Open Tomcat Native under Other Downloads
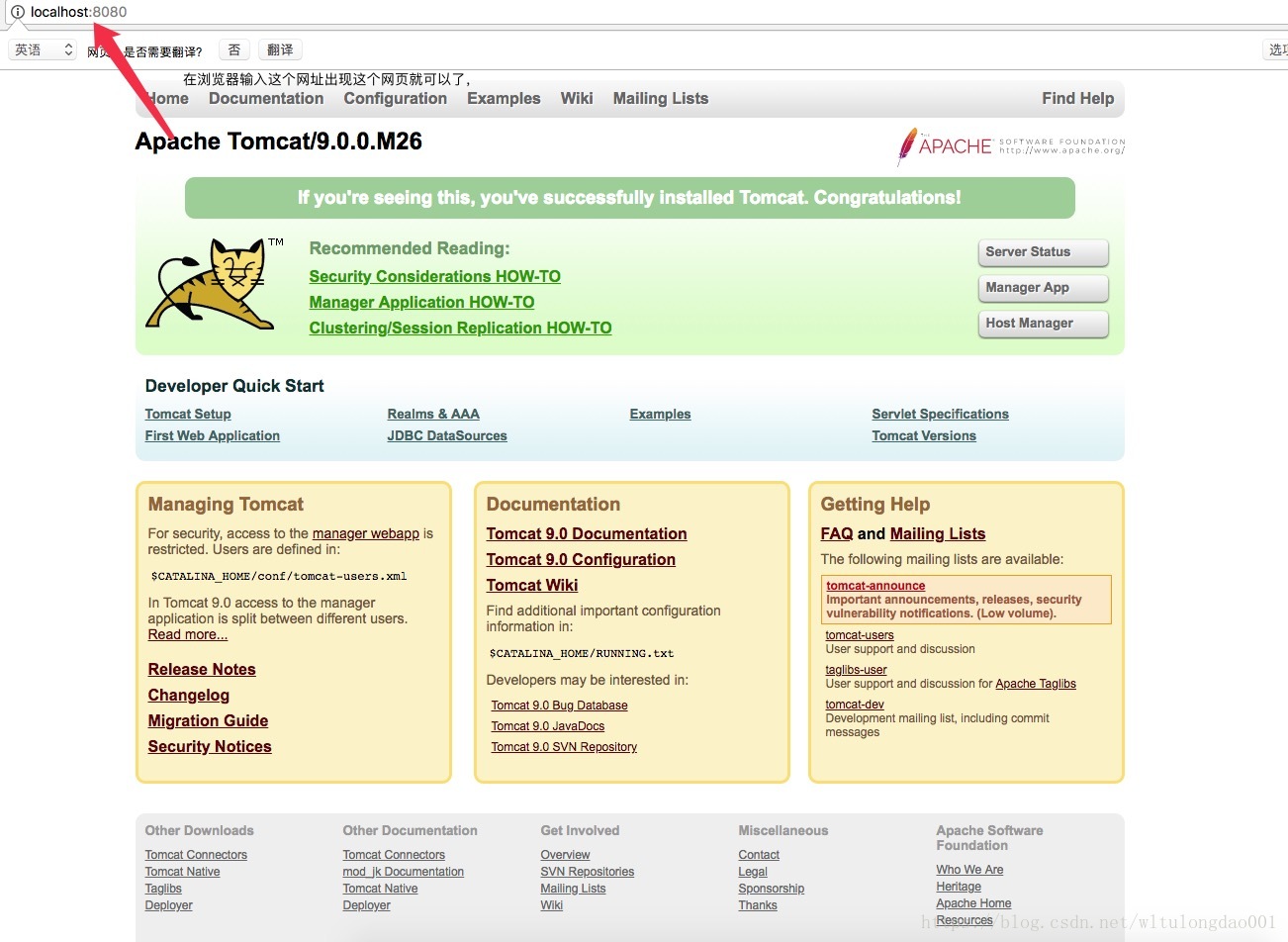Screen dimensions: 1288x942 (183, 872)
